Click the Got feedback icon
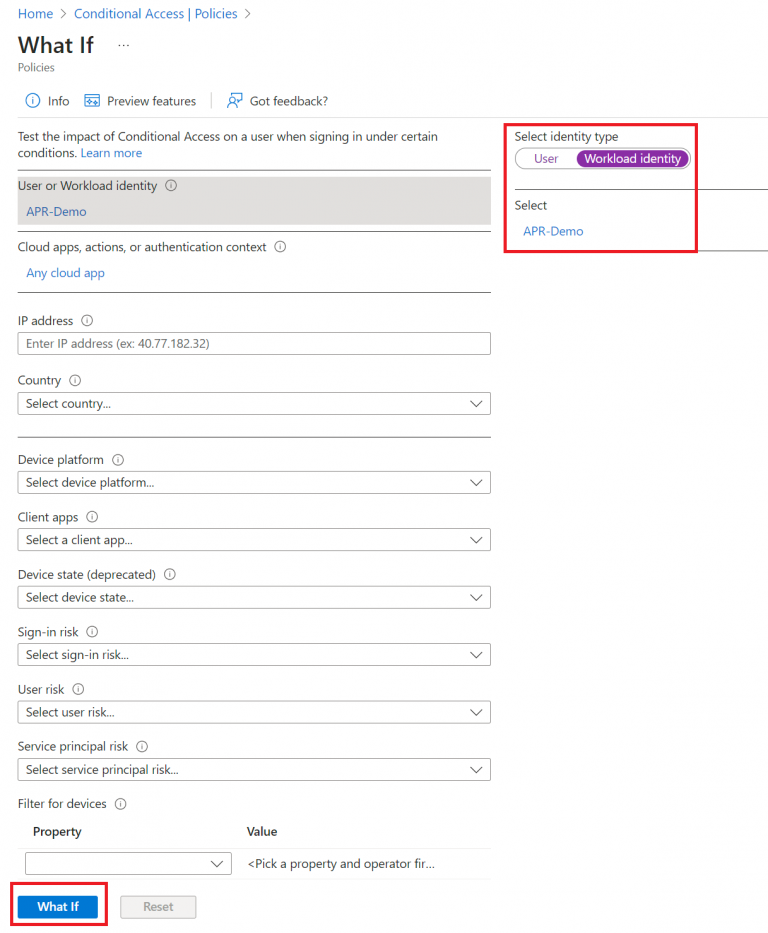This screenshot has height=933, width=768. tap(233, 100)
